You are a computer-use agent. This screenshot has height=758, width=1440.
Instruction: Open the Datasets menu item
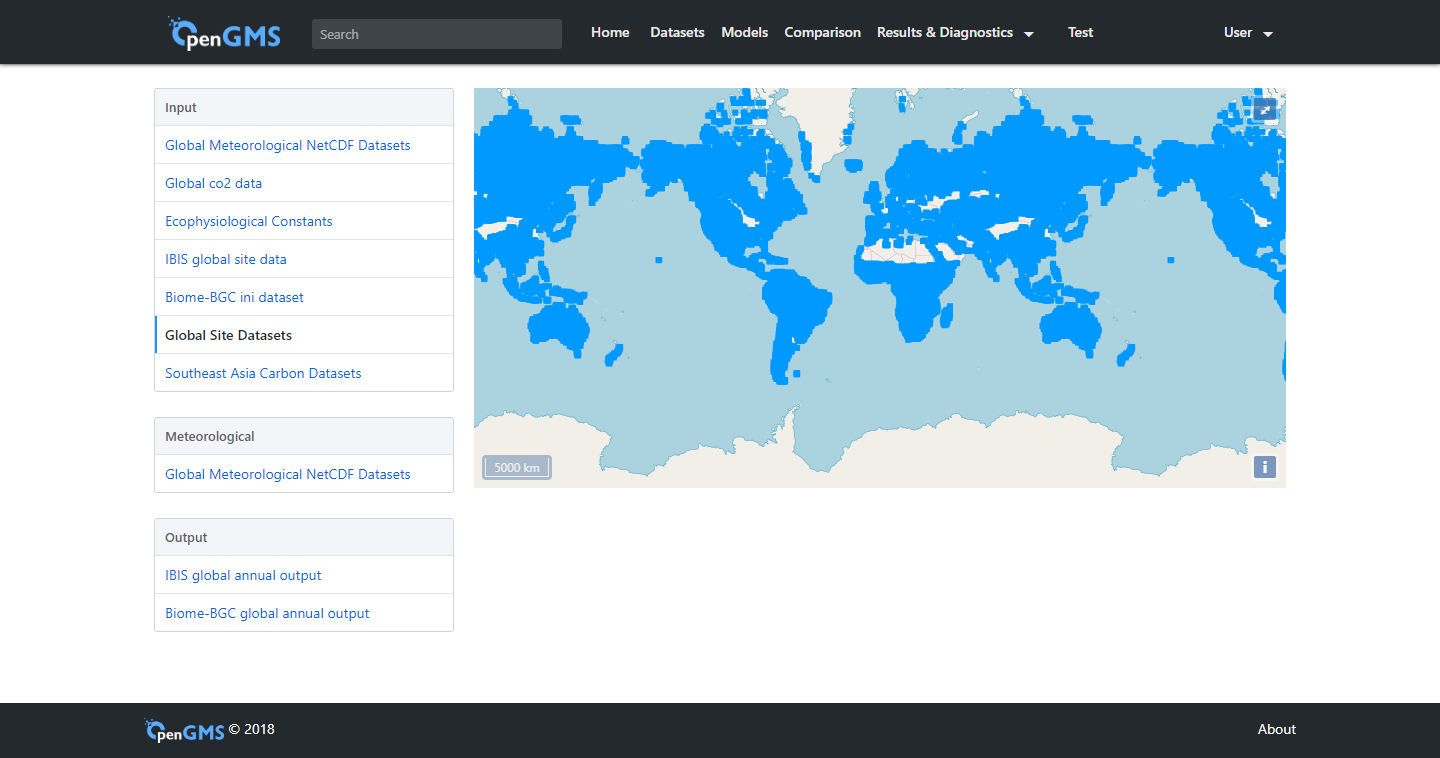[677, 33]
